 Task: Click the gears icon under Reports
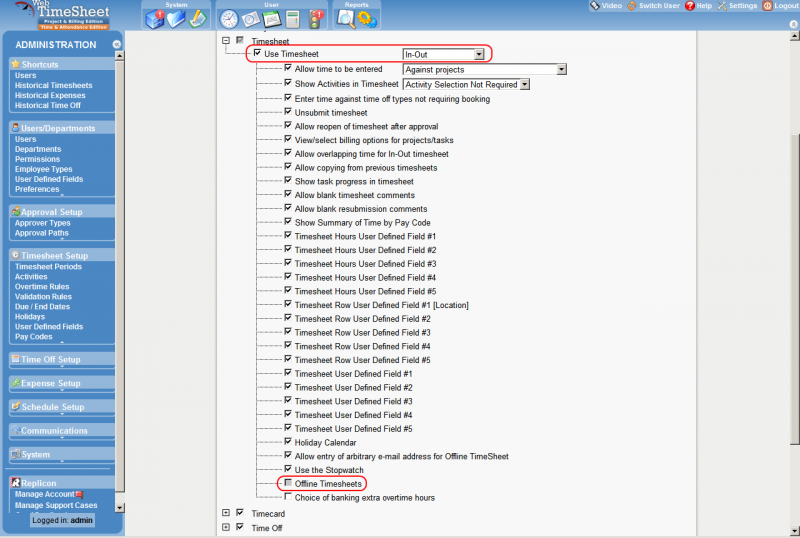coord(367,19)
